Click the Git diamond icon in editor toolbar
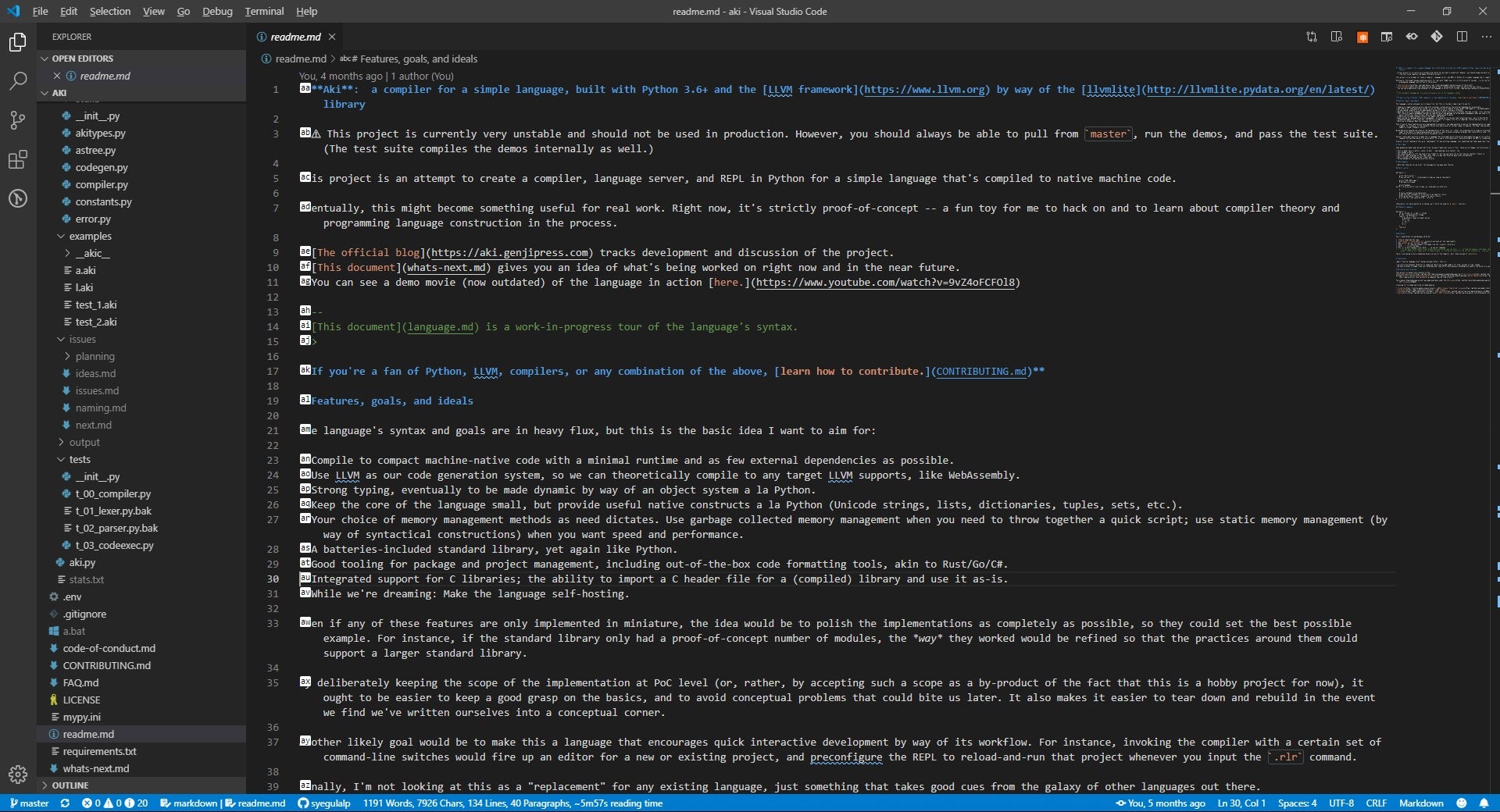This screenshot has height=812, width=1500. point(1437,37)
